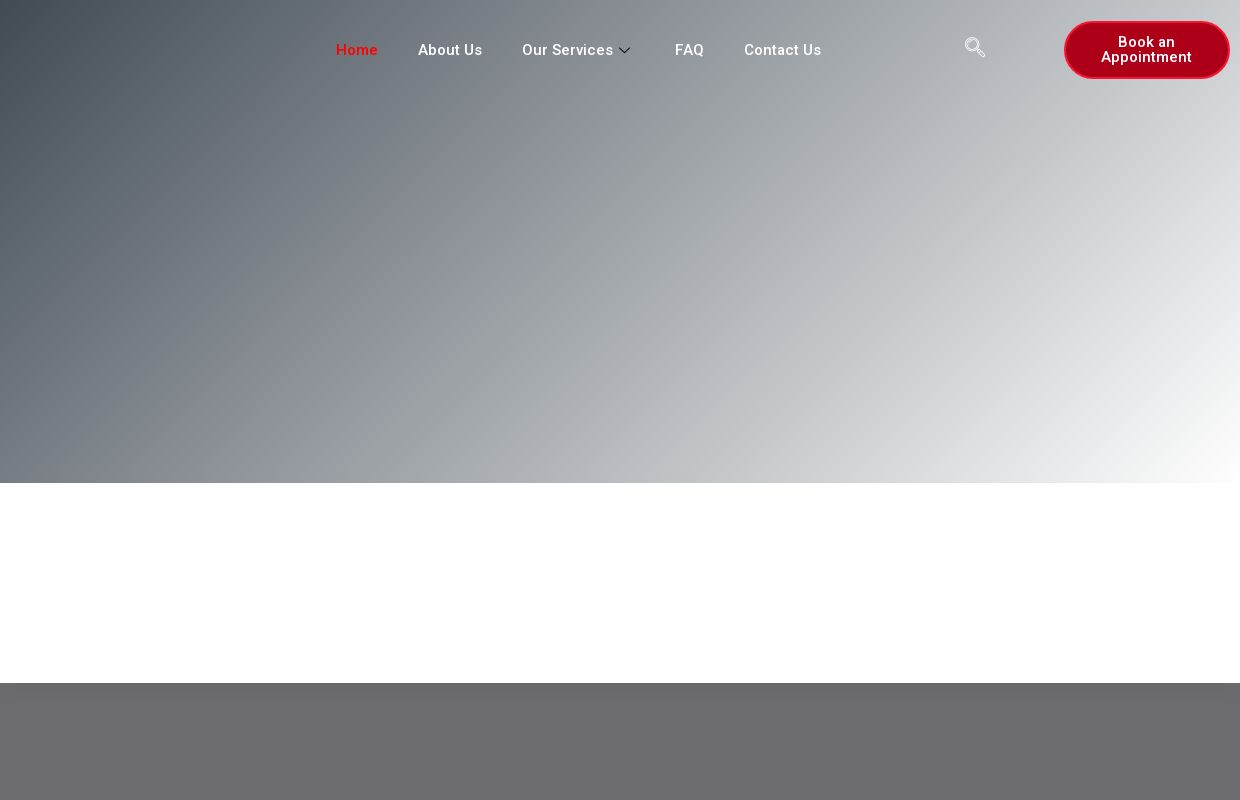Click the blank white content section
Viewport: 1240px width, 800px height.
[x=620, y=583]
